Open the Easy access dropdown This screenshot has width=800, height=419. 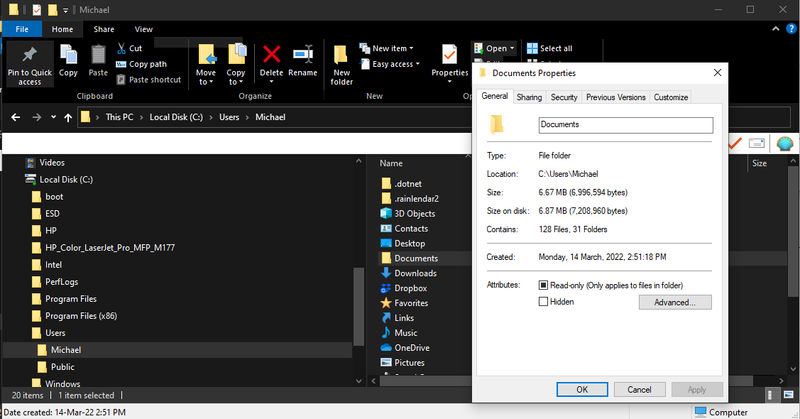[394, 64]
